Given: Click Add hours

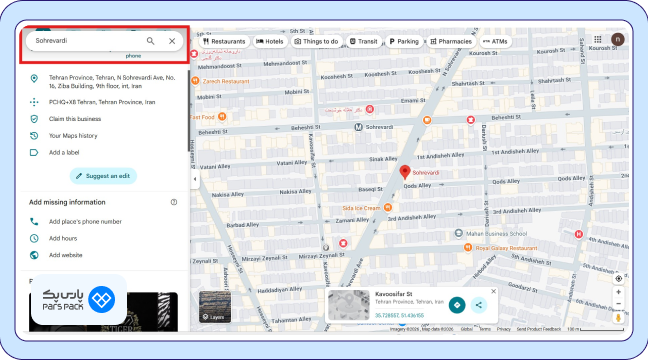Looking at the screenshot, I should point(63,238).
